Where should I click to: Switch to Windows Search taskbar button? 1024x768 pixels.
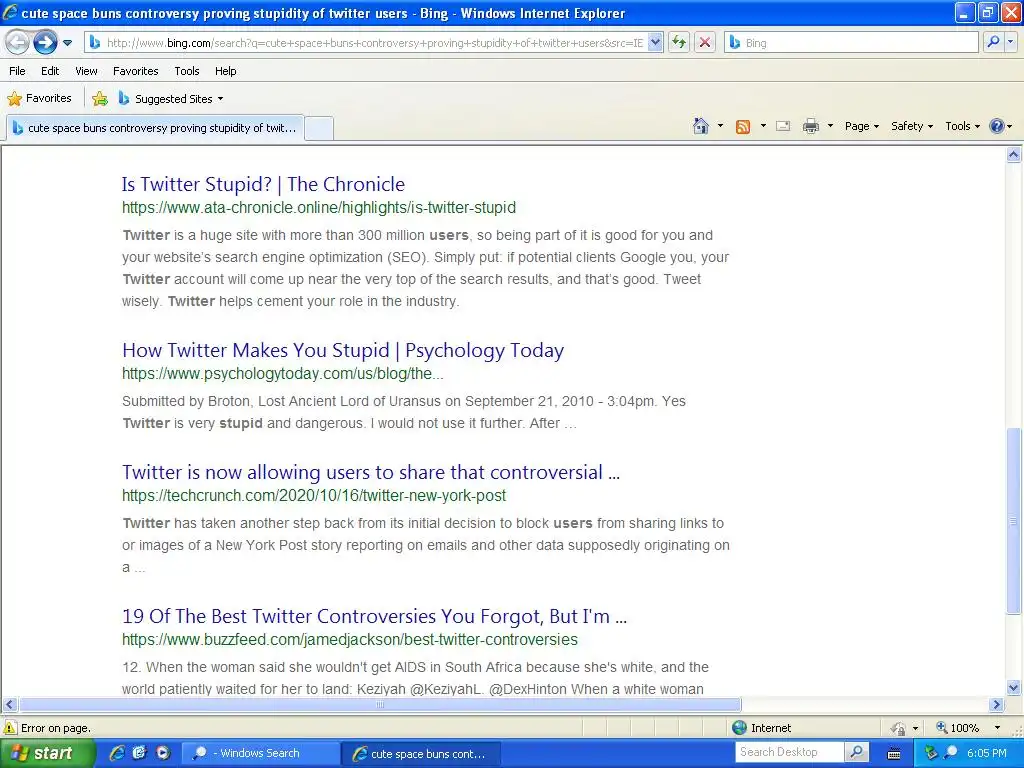pyautogui.click(x=261, y=753)
